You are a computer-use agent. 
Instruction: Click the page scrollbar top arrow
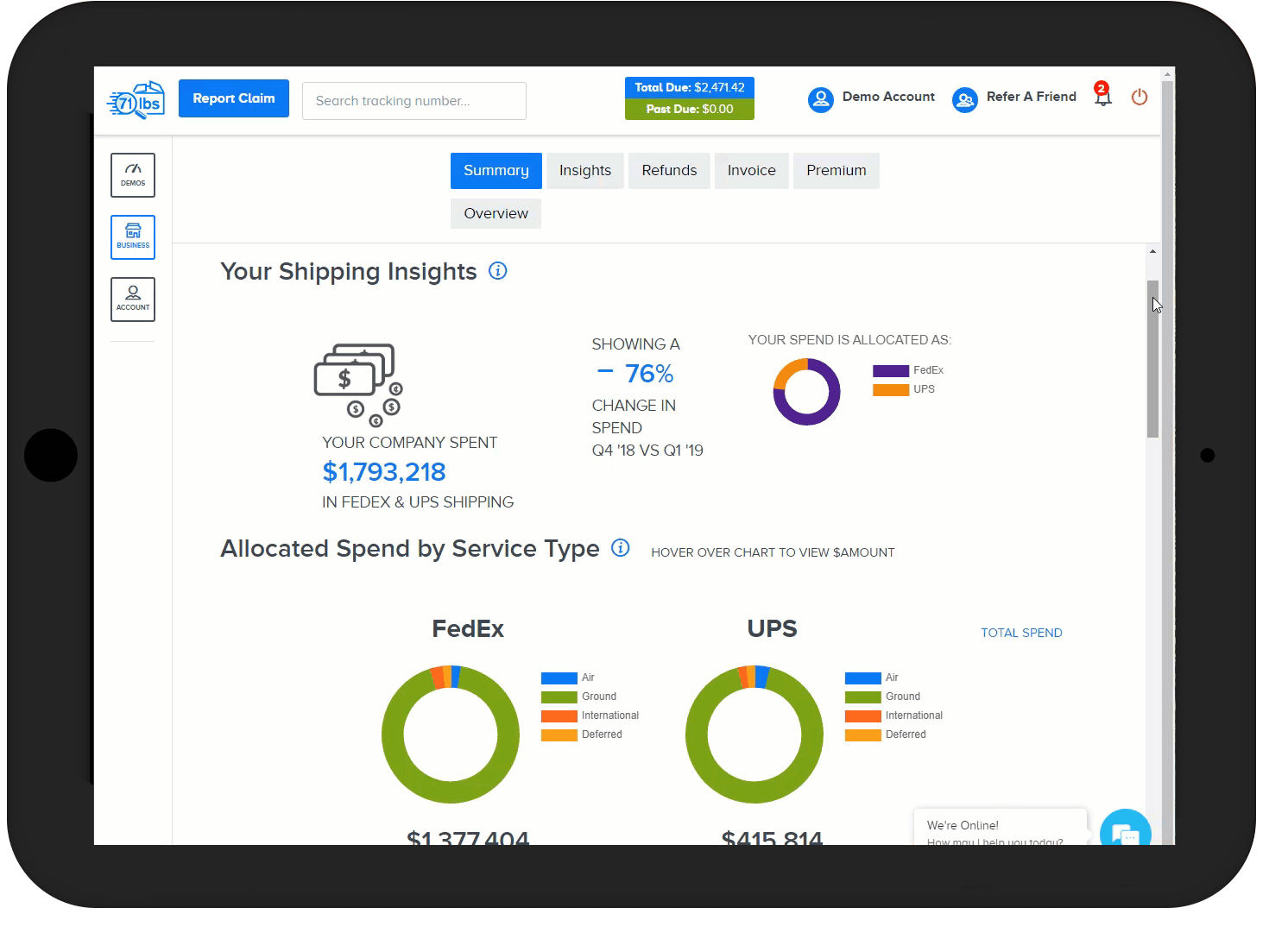[1168, 74]
